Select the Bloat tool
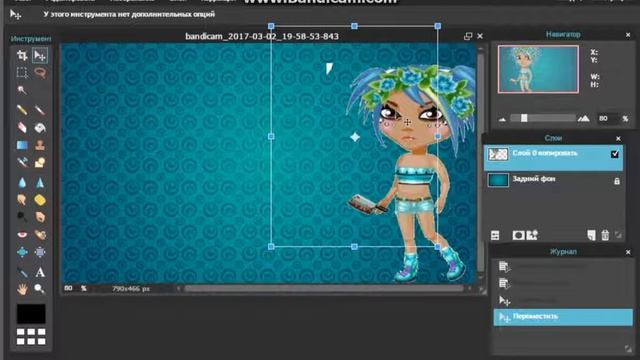This screenshot has width=640, height=360. tap(22, 252)
